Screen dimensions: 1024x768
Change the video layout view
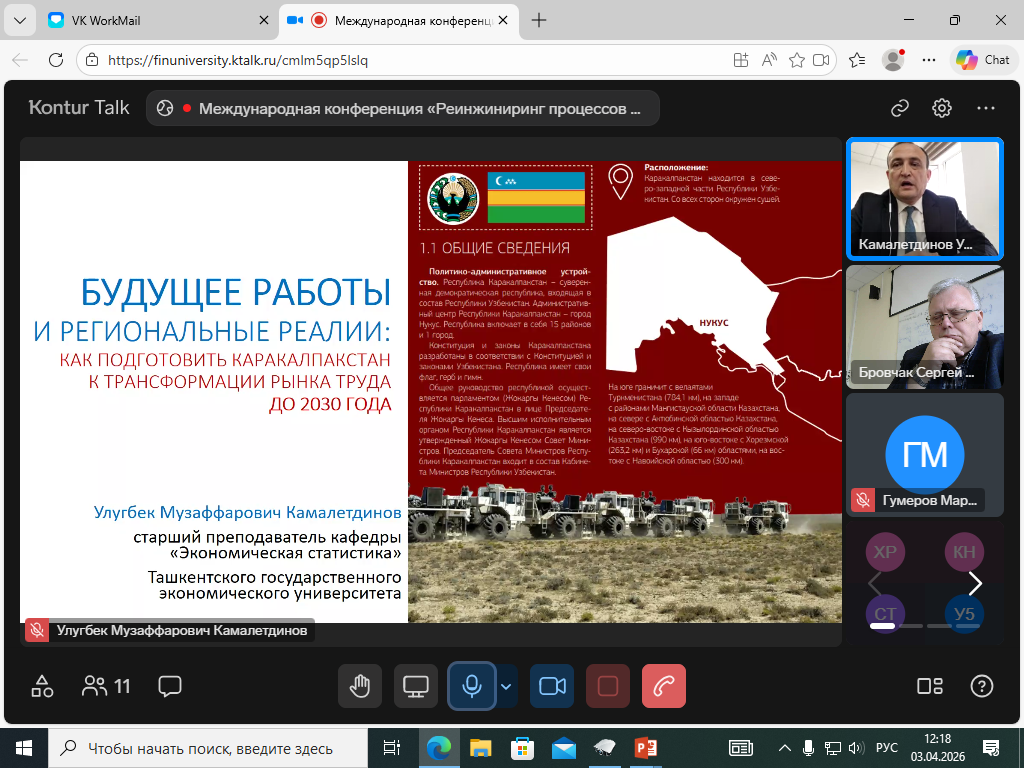pos(930,686)
